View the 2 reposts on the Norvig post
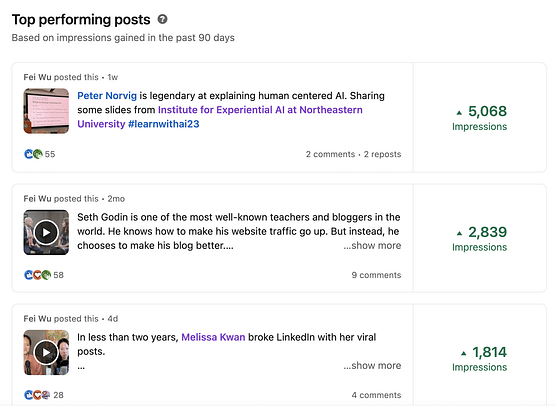This screenshot has height=406, width=556. pyautogui.click(x=382, y=154)
